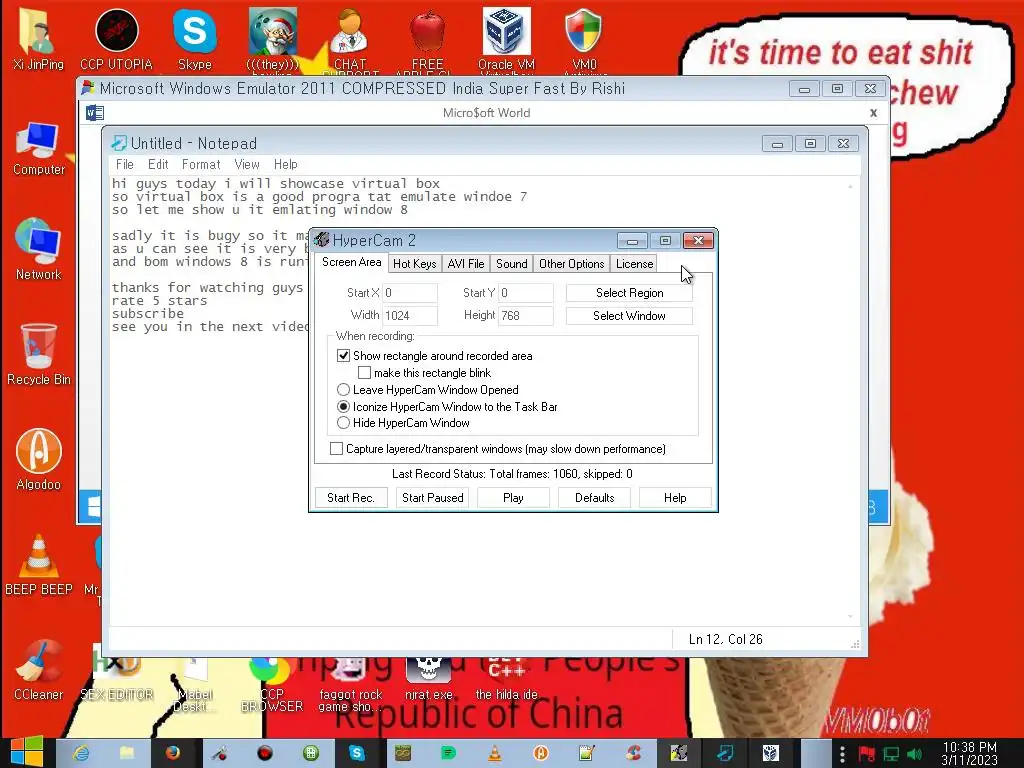
Task: Open the njrat.exe skull icon
Action: [428, 679]
